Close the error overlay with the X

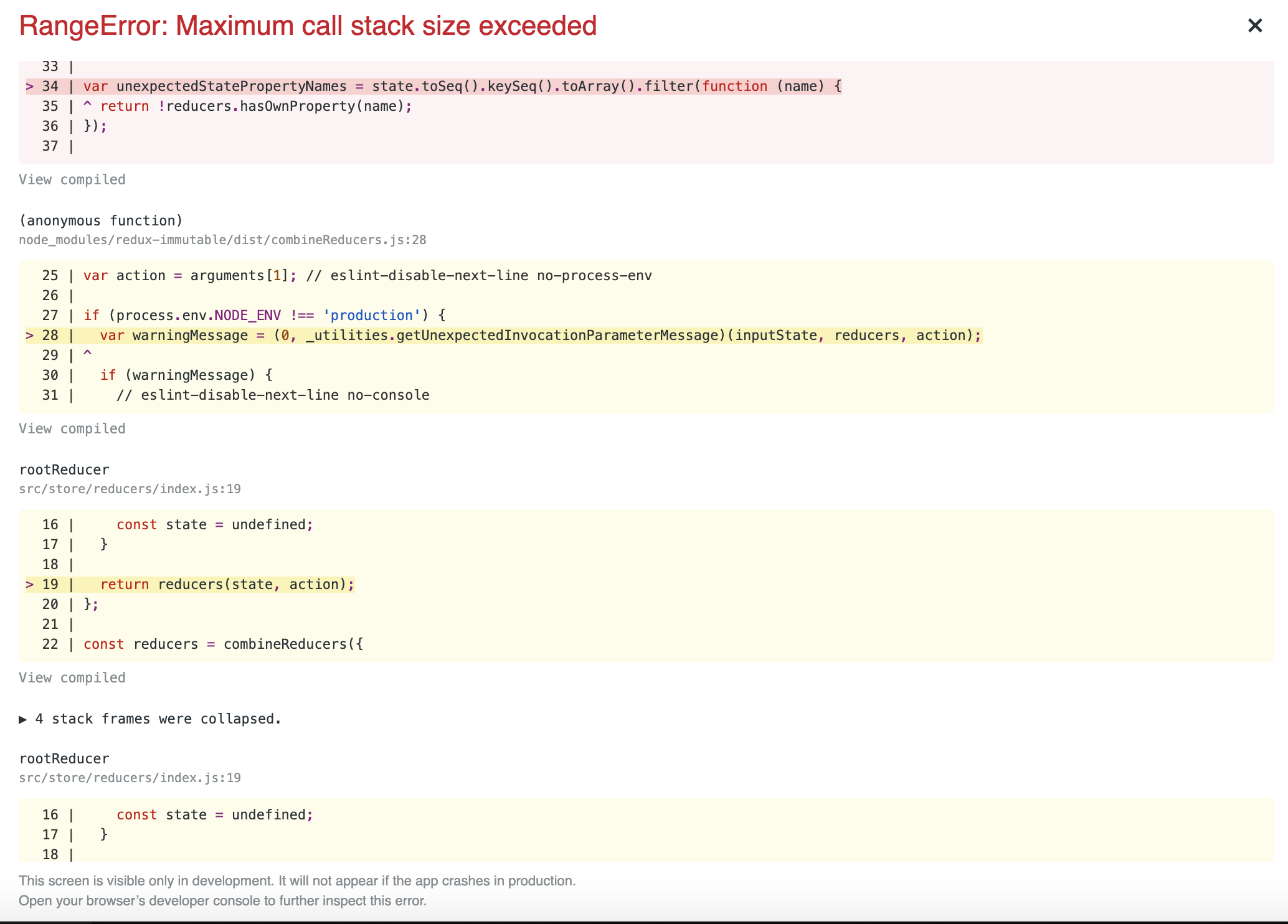pos(1254,26)
